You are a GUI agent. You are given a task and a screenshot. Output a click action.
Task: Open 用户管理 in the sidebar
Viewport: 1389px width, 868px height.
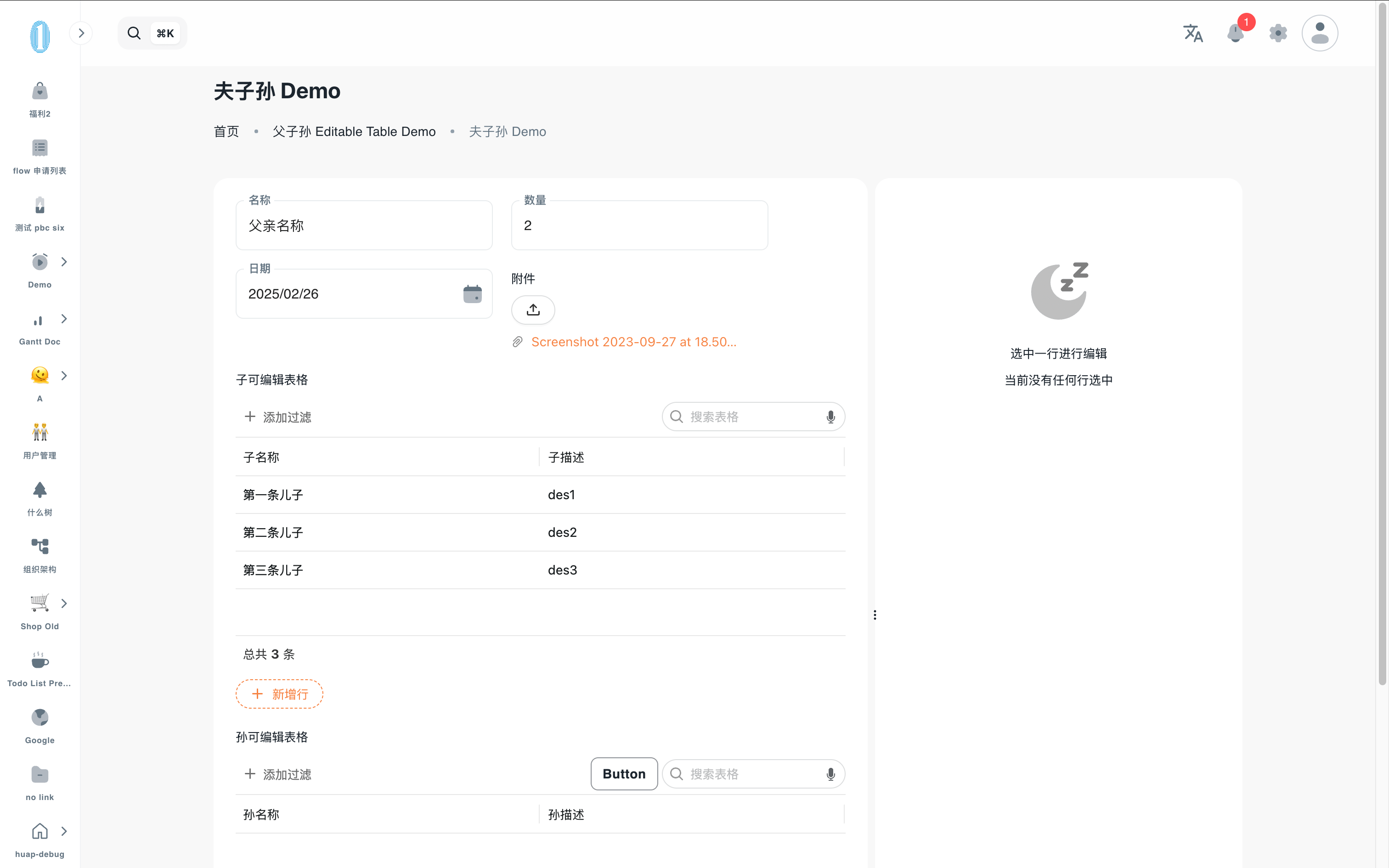click(40, 441)
